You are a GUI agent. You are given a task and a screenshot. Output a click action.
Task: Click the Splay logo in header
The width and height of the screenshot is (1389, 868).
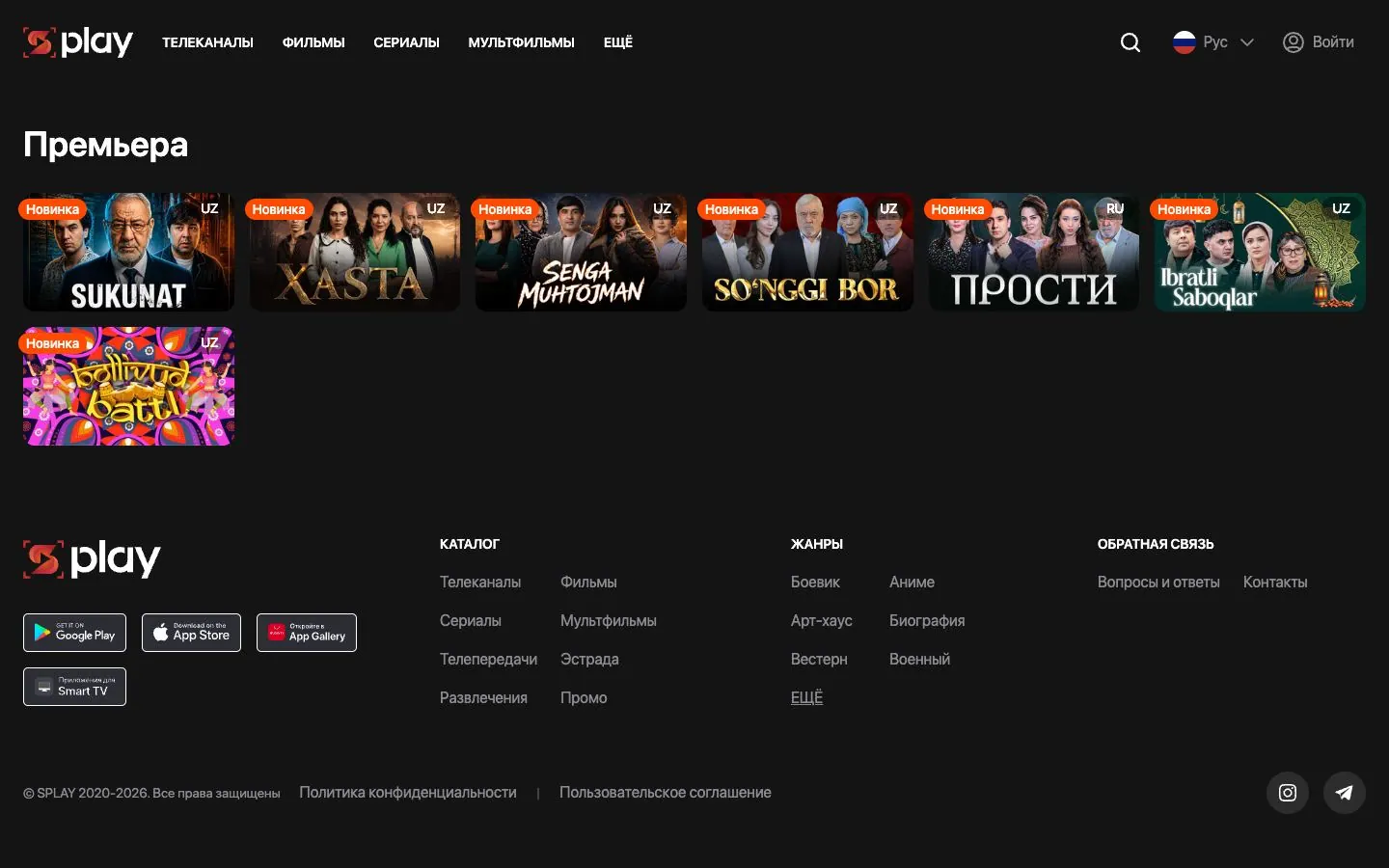(78, 42)
